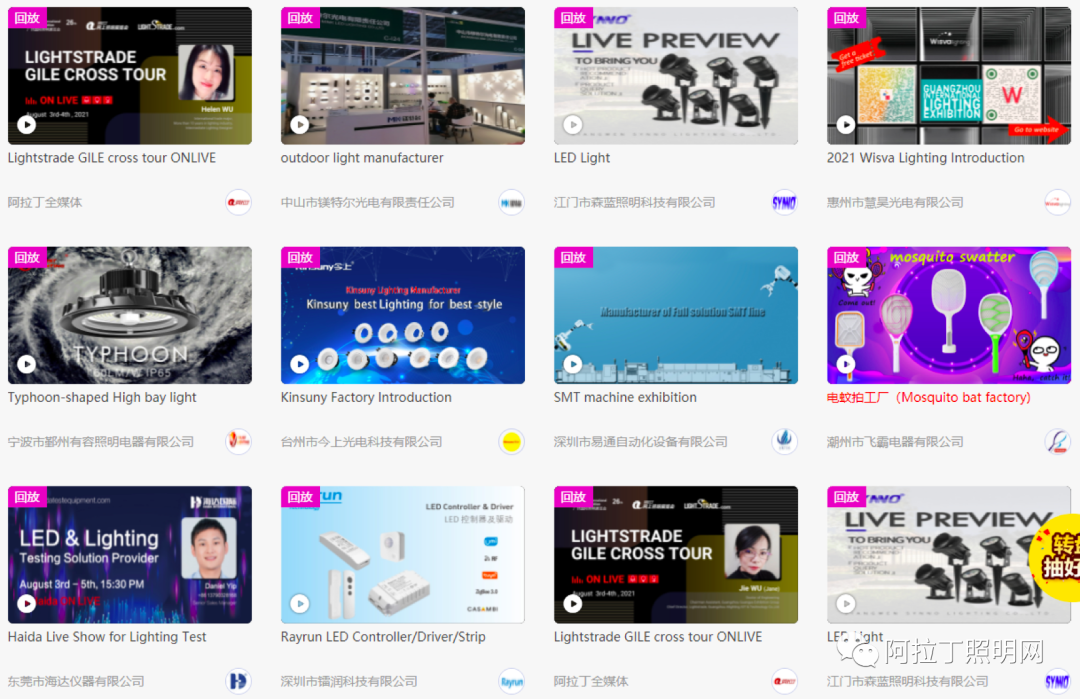Start the Kinsuny Factory Introduction replay

point(299,365)
